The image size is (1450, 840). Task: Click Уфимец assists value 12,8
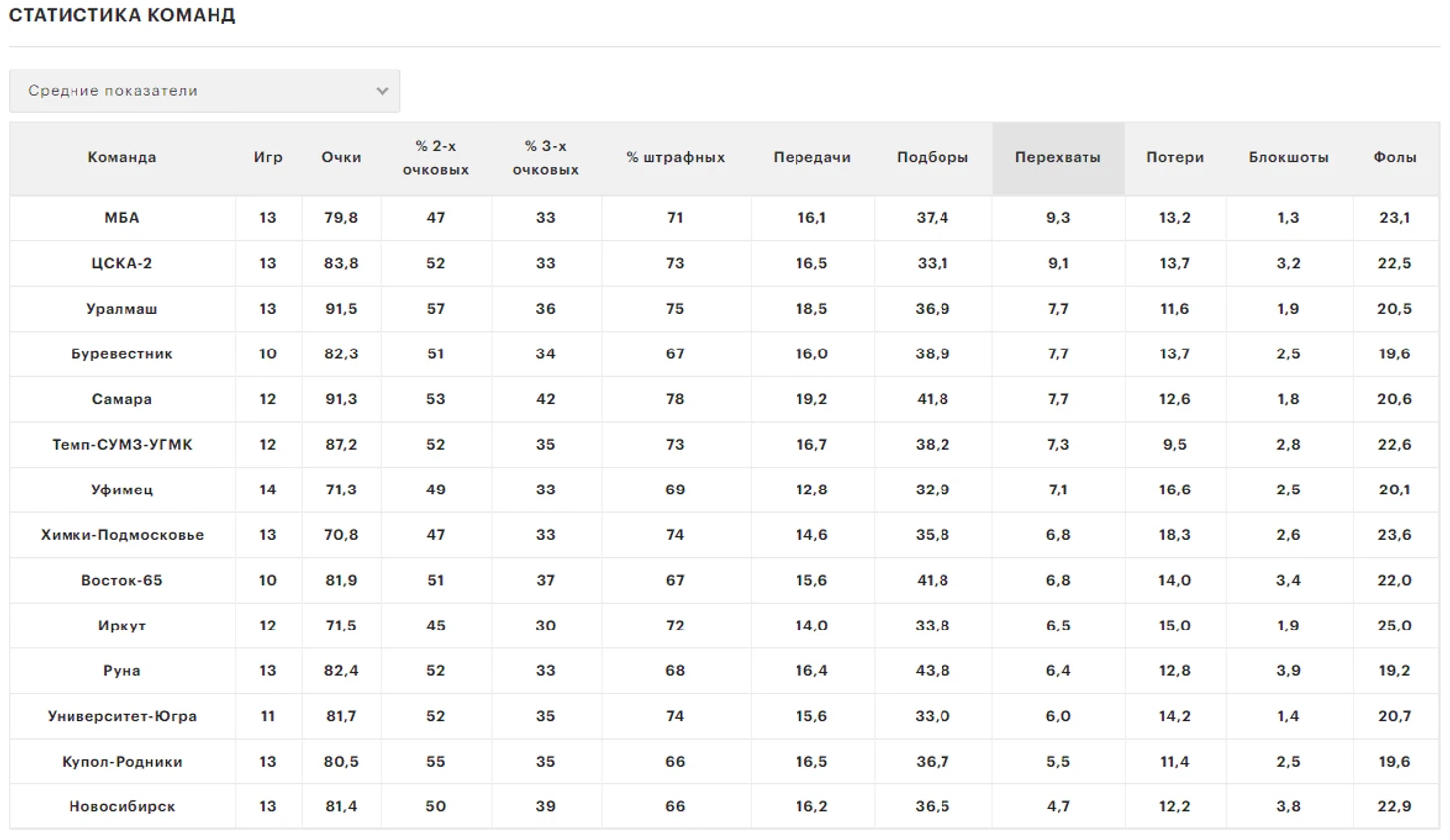(812, 490)
